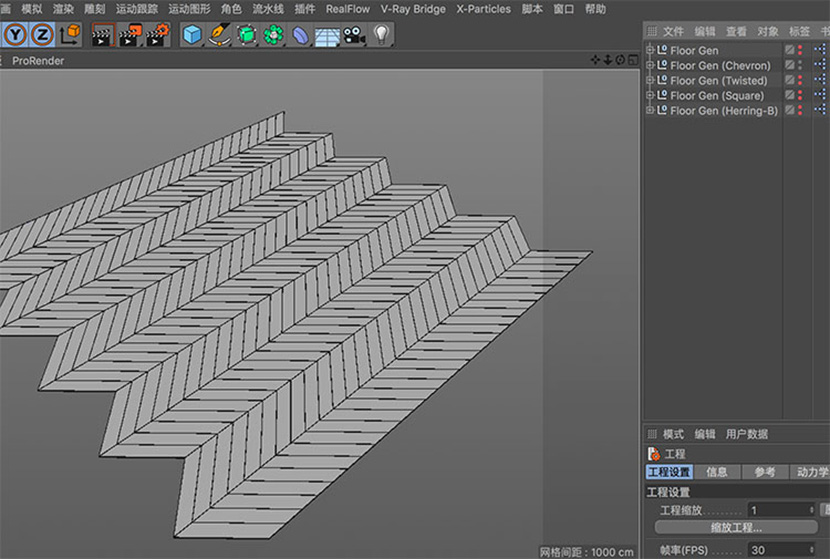This screenshot has width=830, height=559.
Task: Open the 运动图形 menu
Action: 190,9
